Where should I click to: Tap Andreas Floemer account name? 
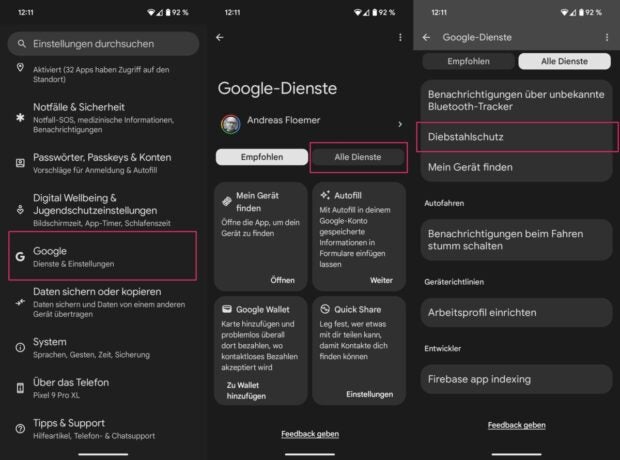[x=284, y=120]
